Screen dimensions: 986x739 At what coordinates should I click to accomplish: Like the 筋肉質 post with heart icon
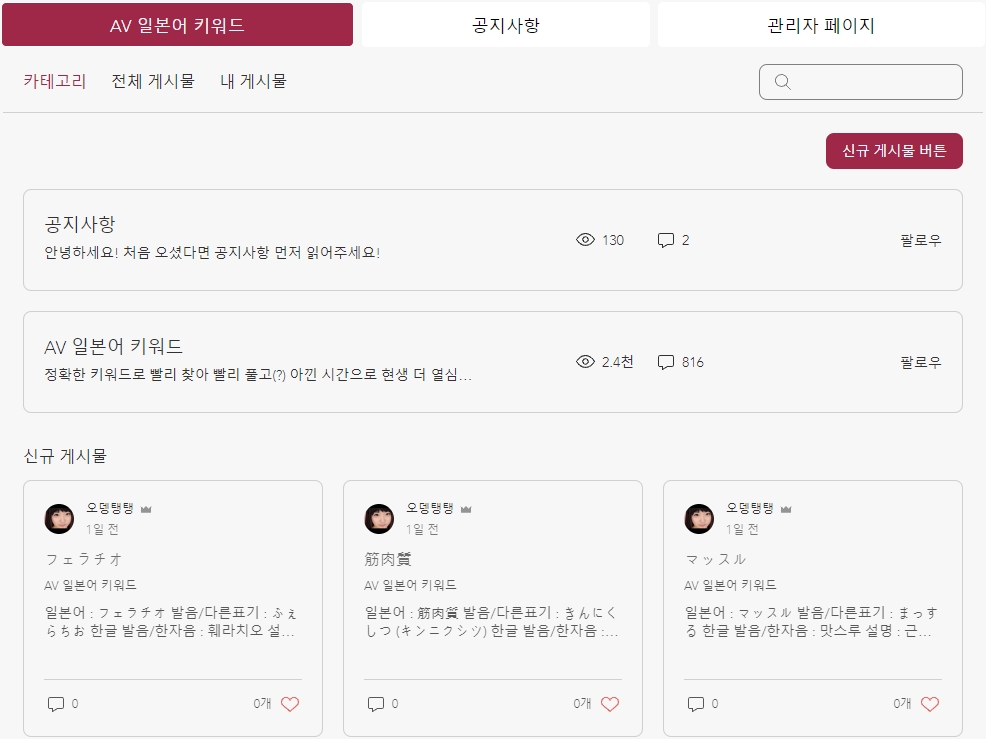[610, 704]
